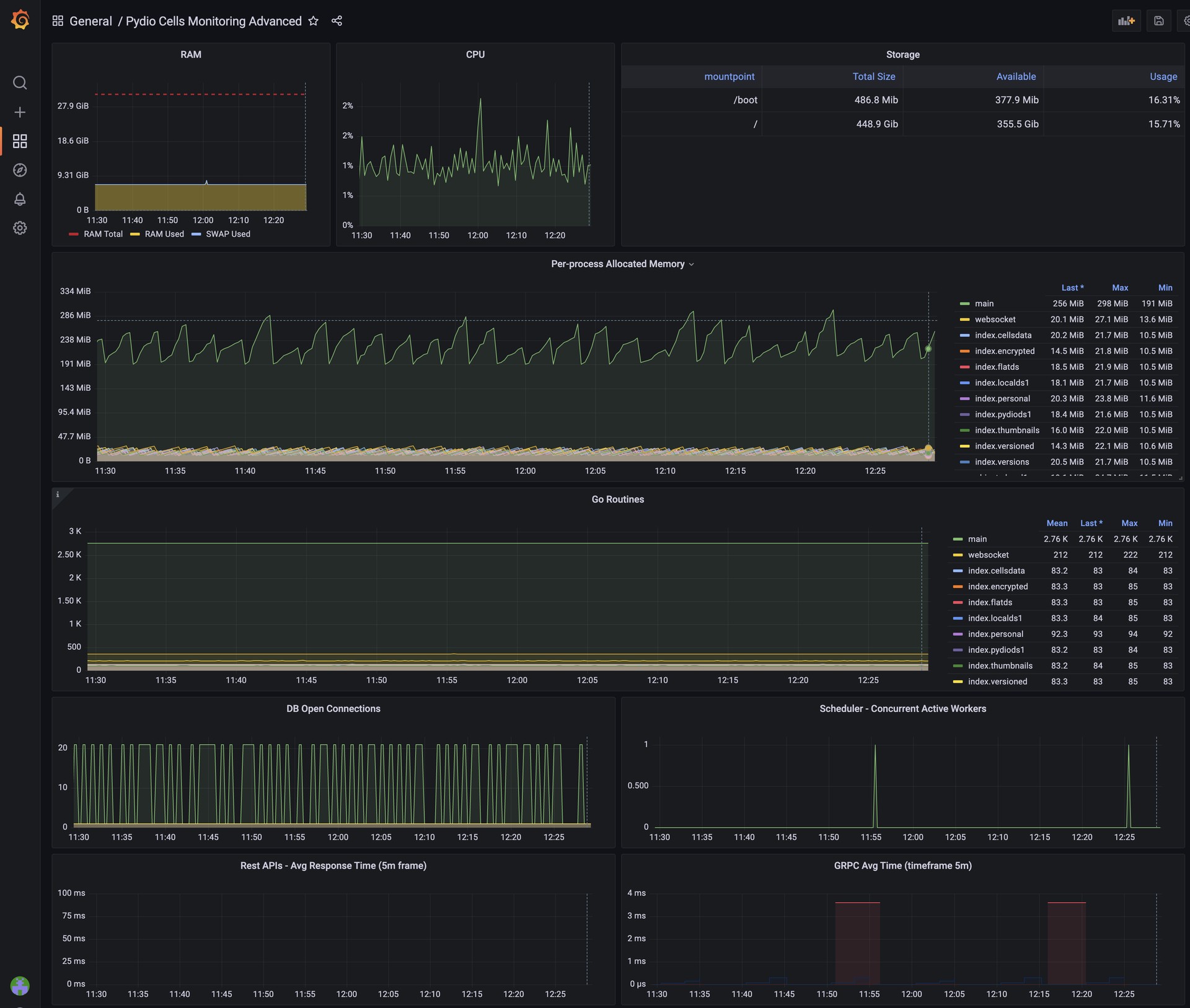Click the Add panel button
The width and height of the screenshot is (1190, 1008).
point(1126,21)
